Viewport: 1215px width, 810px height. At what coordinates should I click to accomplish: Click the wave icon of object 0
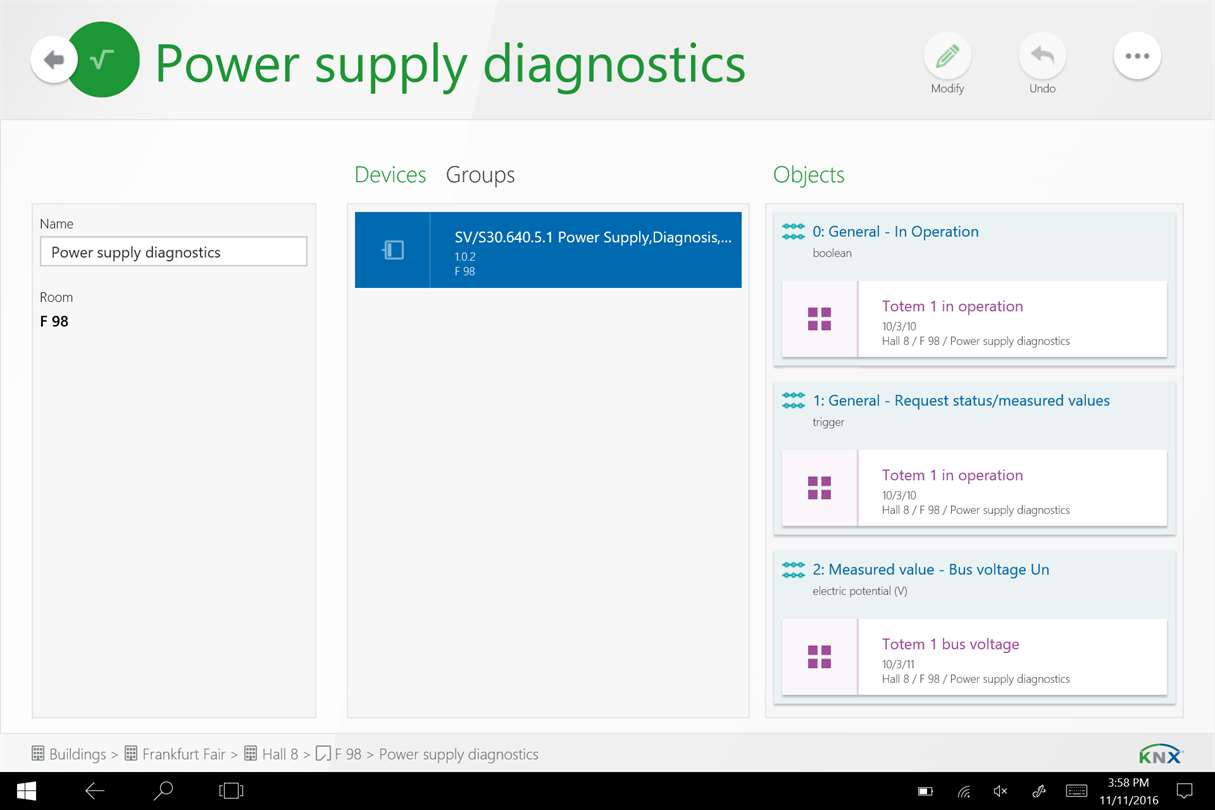click(793, 232)
